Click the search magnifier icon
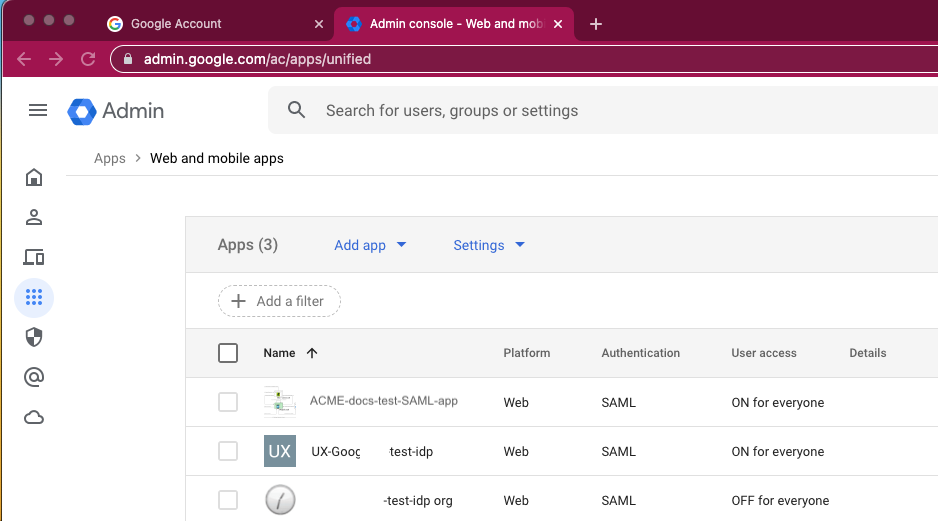Viewport: 938px width, 521px height. click(x=296, y=110)
